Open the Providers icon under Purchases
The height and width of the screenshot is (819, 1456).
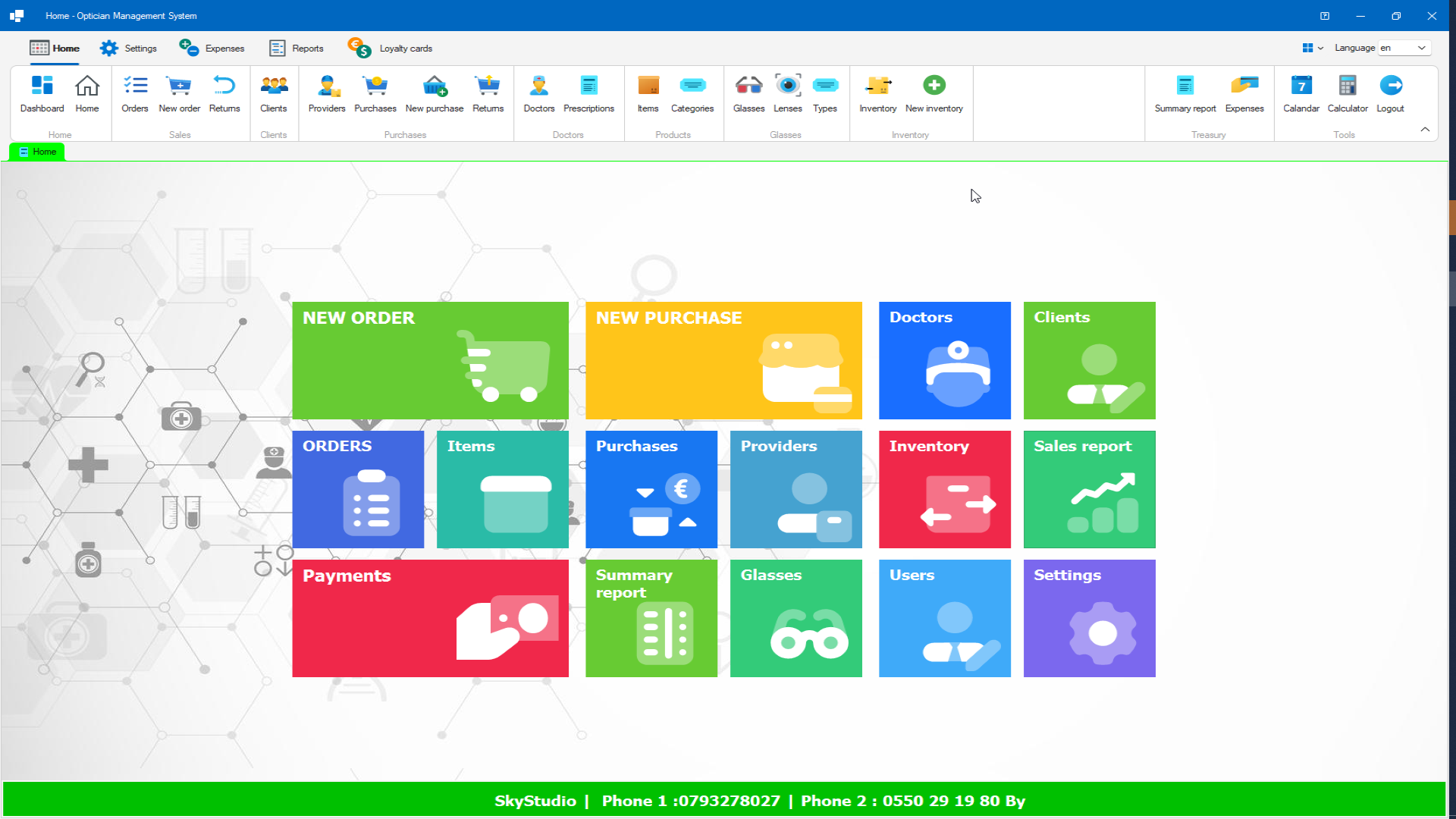[327, 94]
